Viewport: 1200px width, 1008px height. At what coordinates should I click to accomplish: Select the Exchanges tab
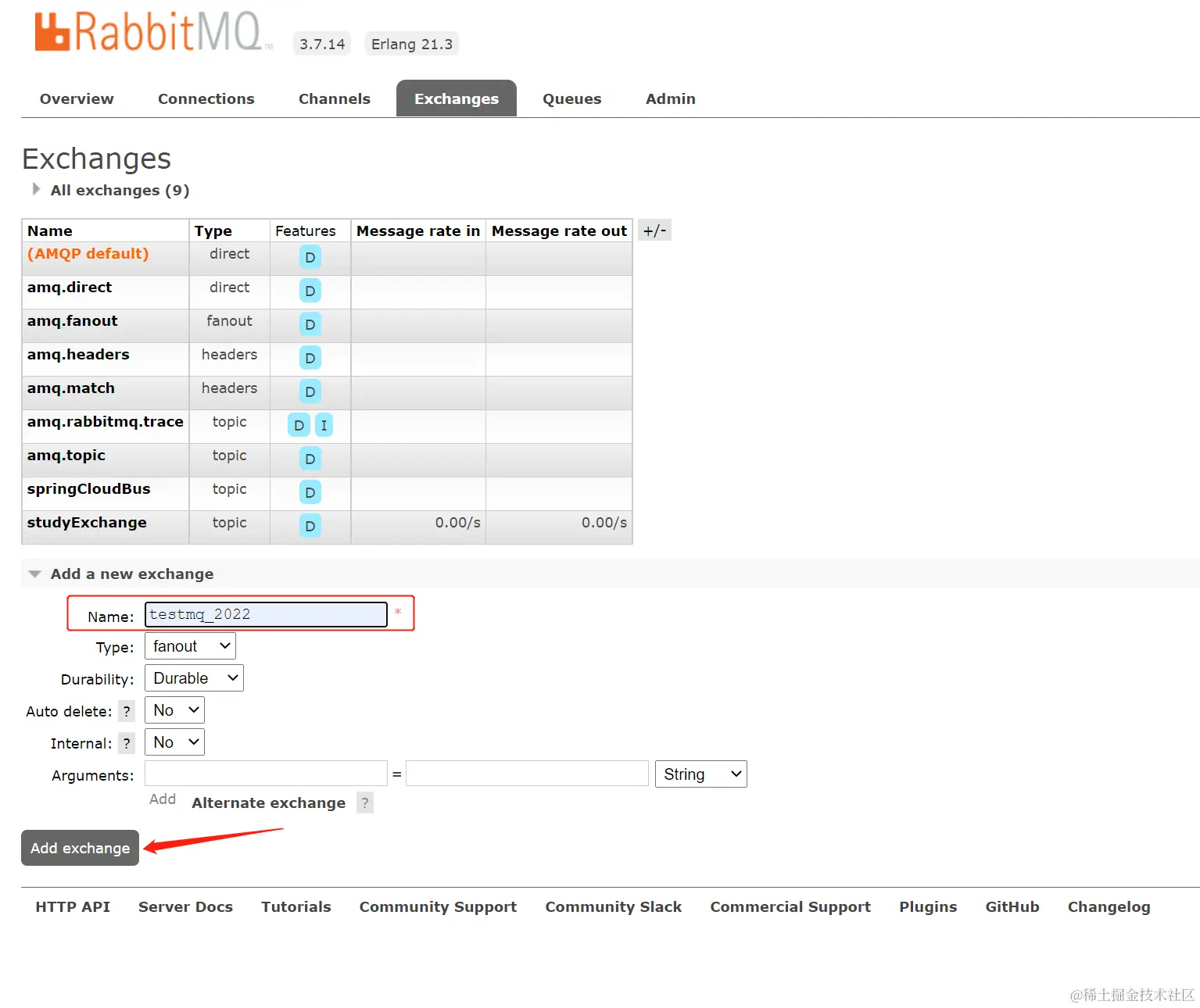coord(457,98)
